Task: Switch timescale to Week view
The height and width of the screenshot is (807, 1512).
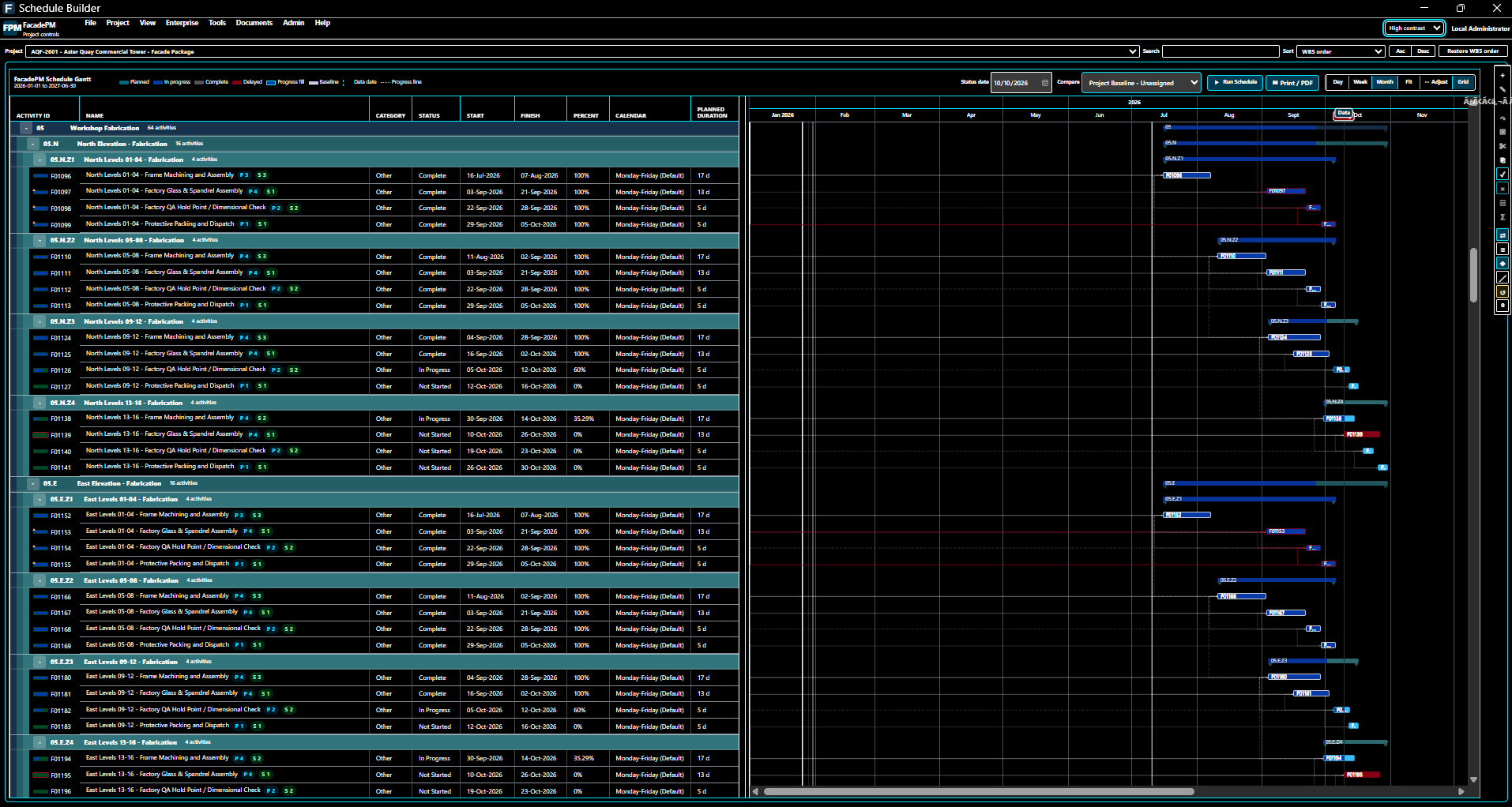Action: tap(1360, 82)
